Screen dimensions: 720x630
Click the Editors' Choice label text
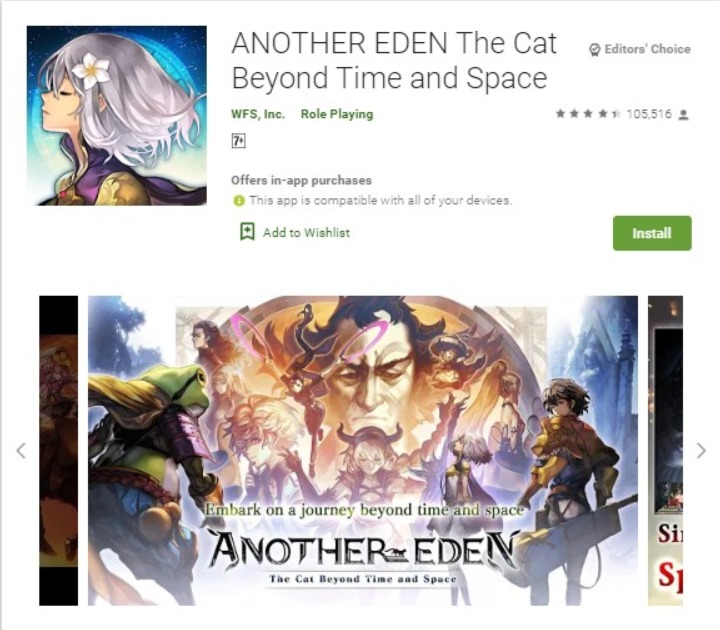click(647, 49)
